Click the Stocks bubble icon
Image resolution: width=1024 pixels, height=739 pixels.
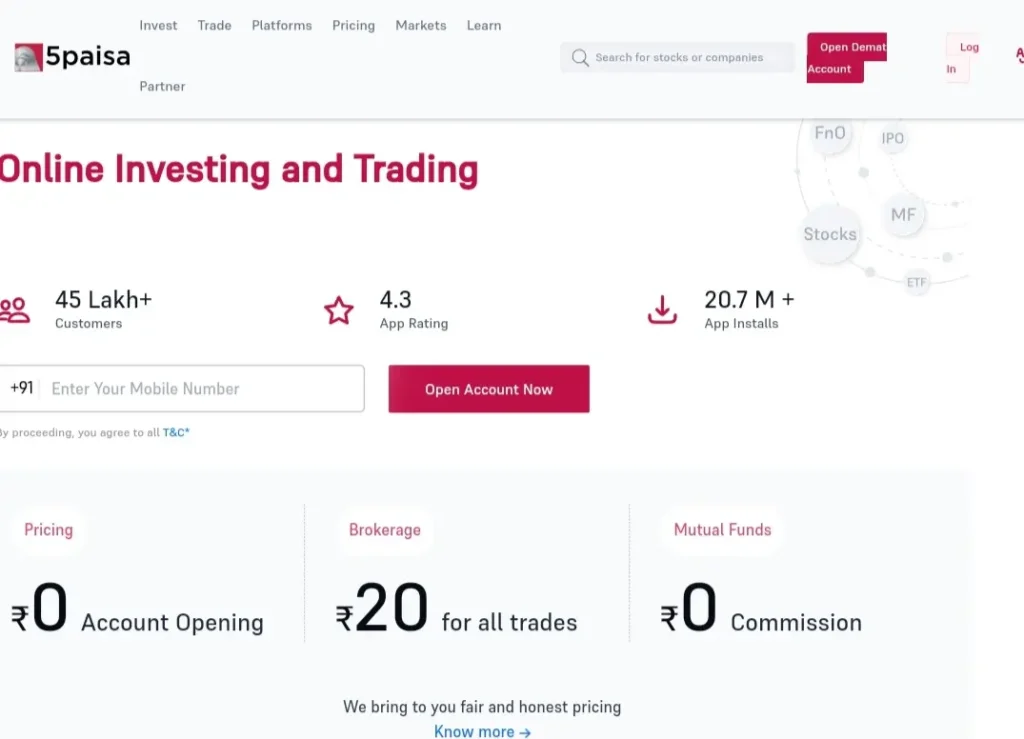(x=830, y=235)
